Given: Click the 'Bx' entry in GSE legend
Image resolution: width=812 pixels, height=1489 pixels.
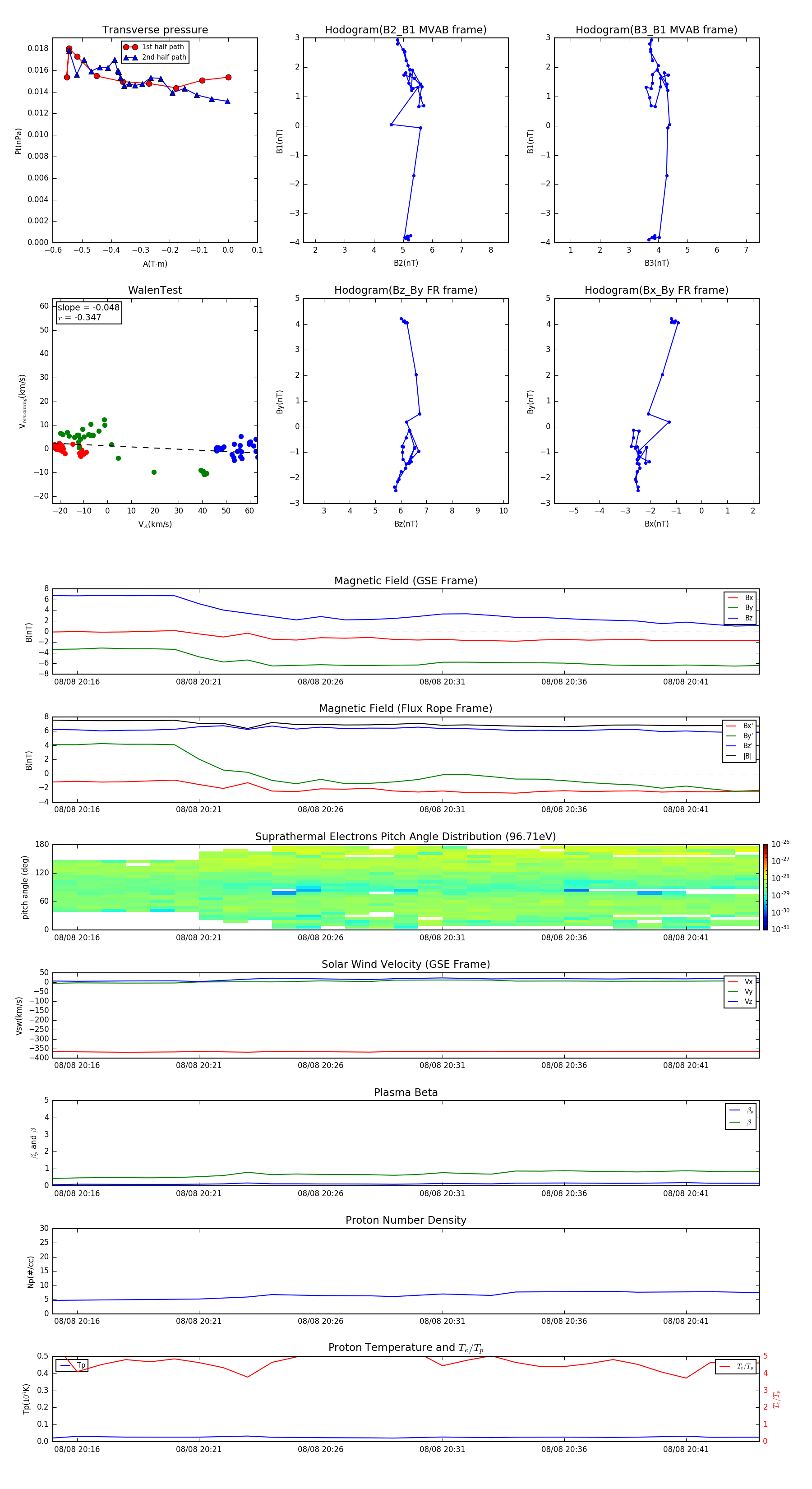Looking at the screenshot, I should coord(740,598).
